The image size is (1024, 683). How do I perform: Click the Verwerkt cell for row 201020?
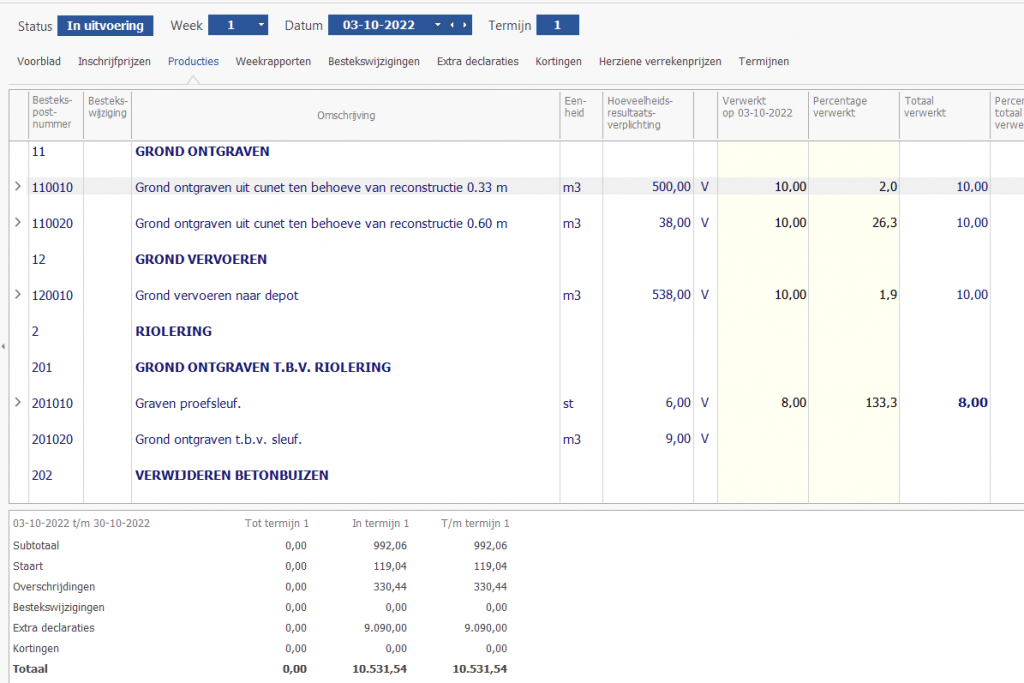[x=763, y=439]
